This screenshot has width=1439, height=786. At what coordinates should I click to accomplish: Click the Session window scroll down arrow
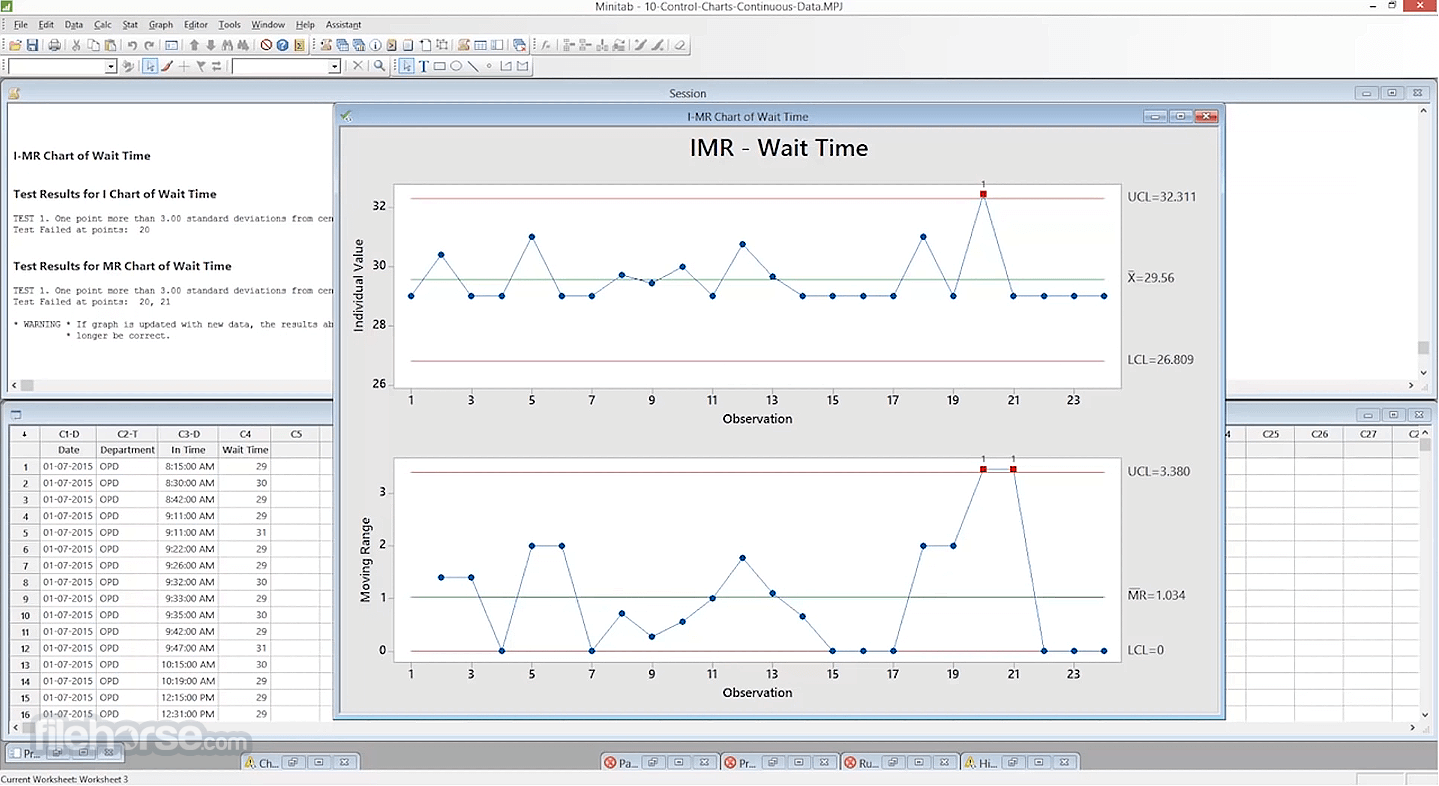pos(1424,372)
